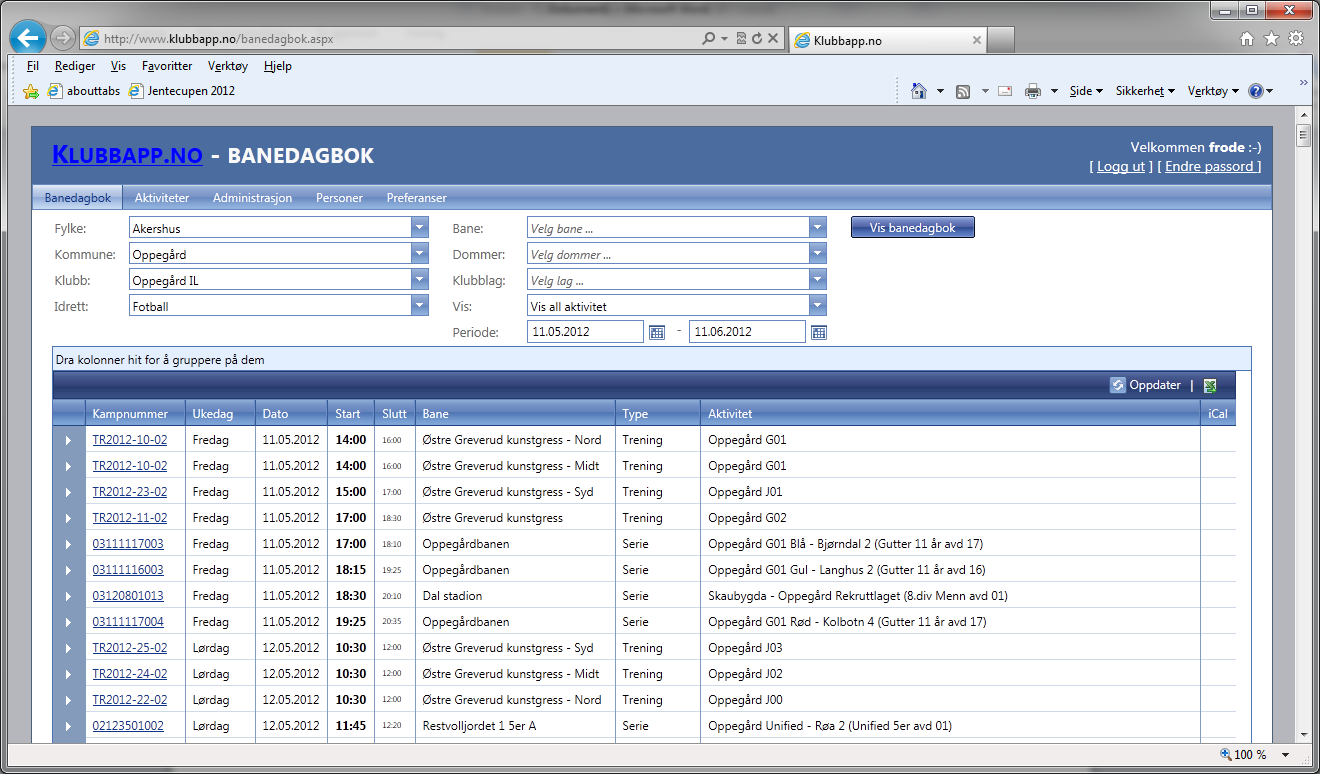Image resolution: width=1320 pixels, height=774 pixels.
Task: Click the 'Skaubygda - Oppegård Rekruttlaget' activity cell
Action: pos(950,596)
